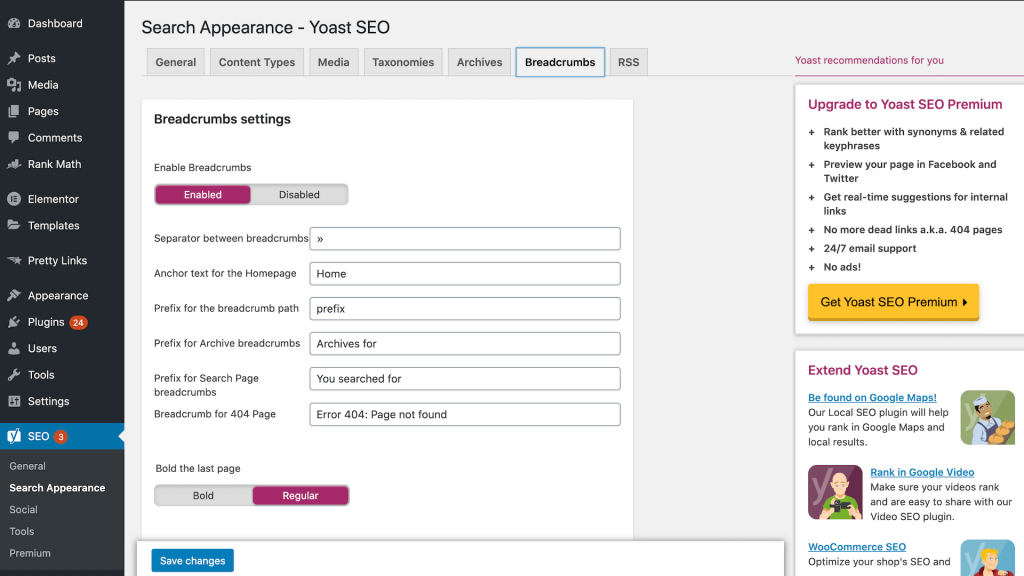This screenshot has width=1024, height=576.
Task: Open the Taxonomies tab
Action: coord(403,62)
